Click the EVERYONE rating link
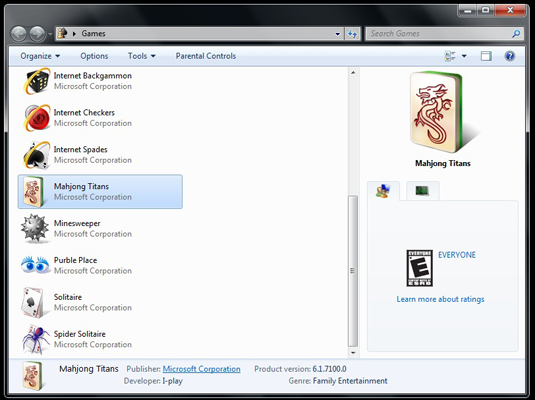The width and height of the screenshot is (535, 400). click(457, 255)
